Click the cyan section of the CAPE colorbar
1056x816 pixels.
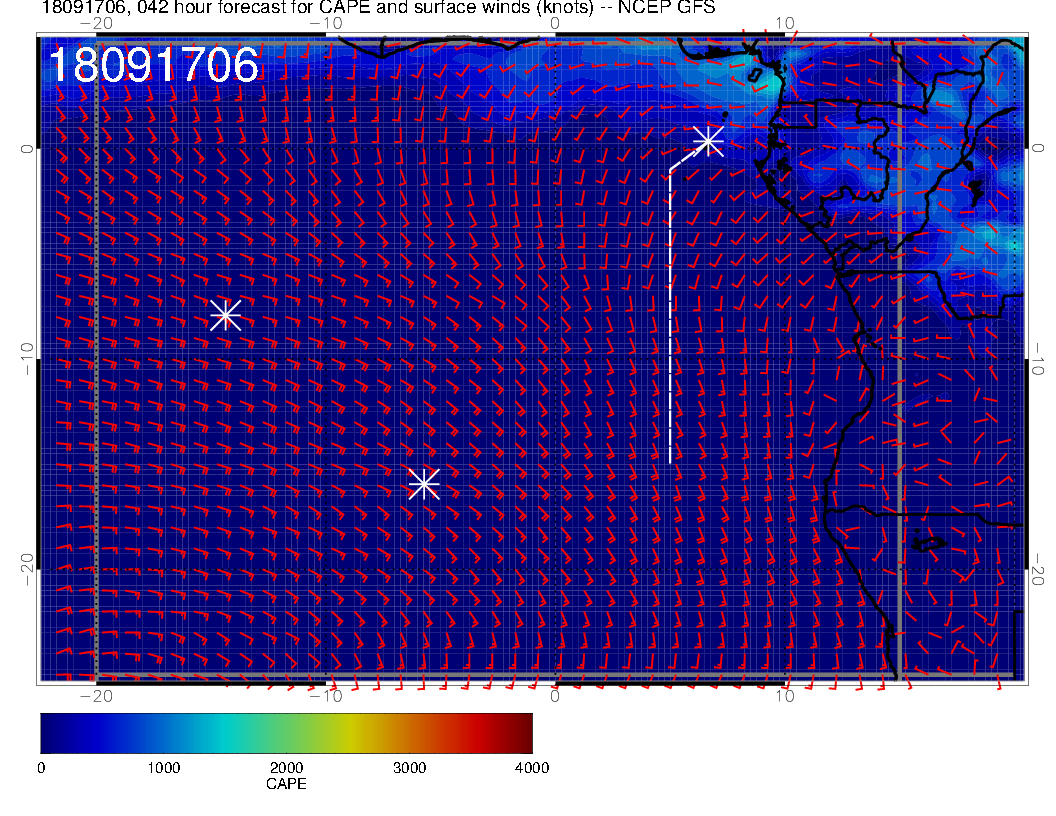pos(226,733)
